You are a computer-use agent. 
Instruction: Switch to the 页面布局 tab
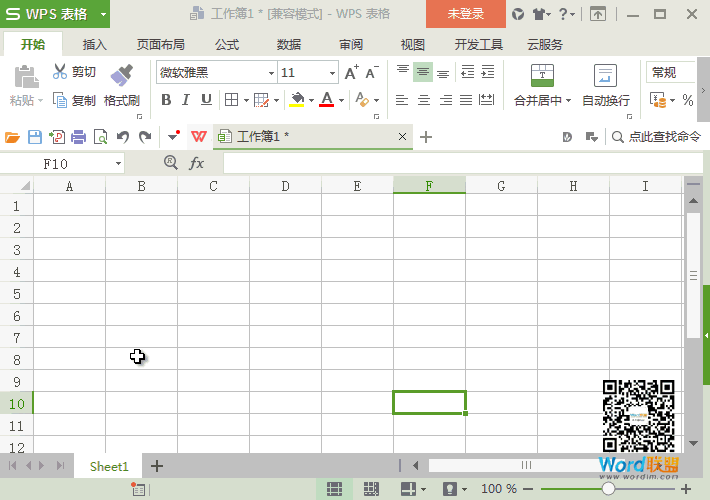pos(161,44)
